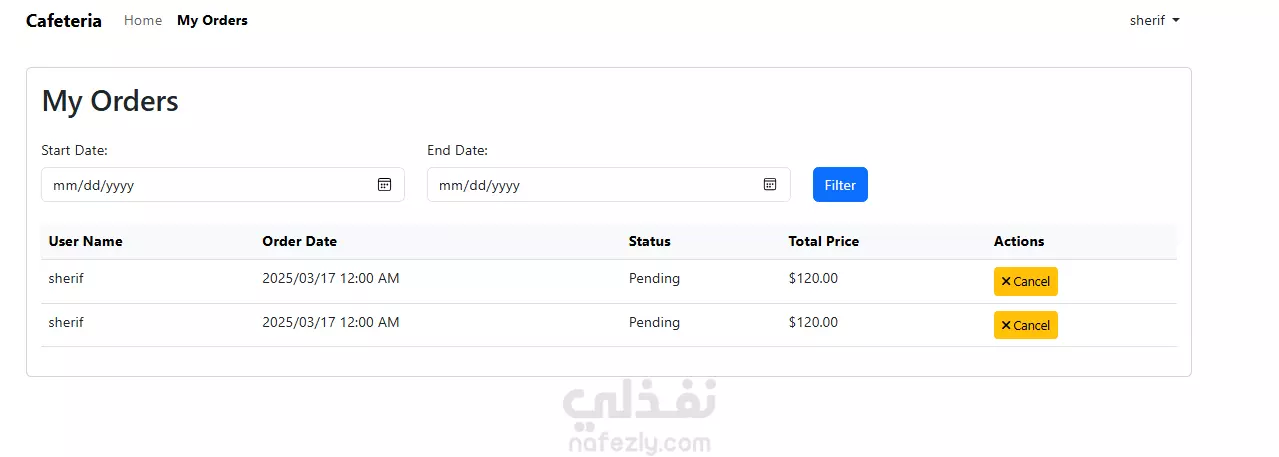Screen dimensions: 1279x457
Task: Cancel the second order in the table
Action: click(x=1025, y=325)
